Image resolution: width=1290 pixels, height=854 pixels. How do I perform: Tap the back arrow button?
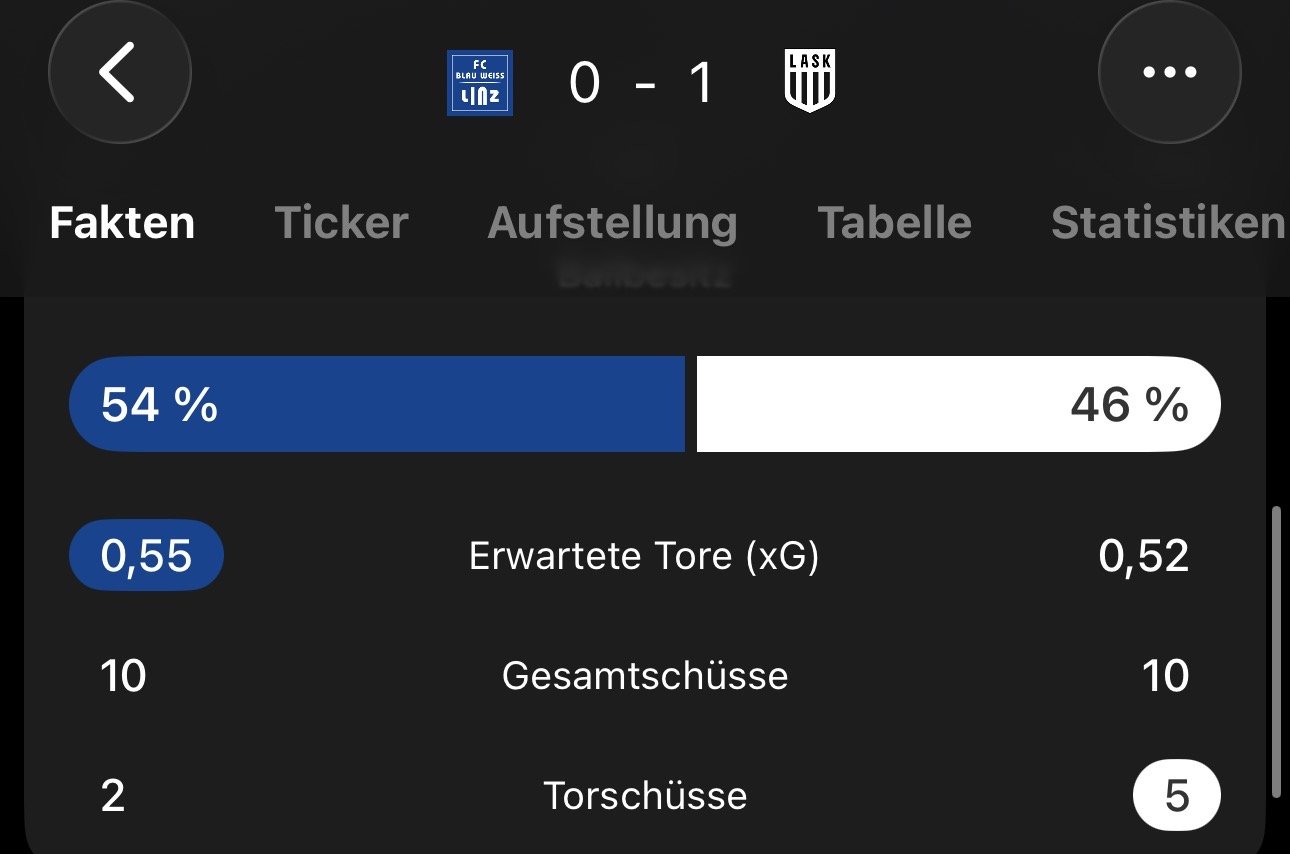pyautogui.click(x=119, y=74)
